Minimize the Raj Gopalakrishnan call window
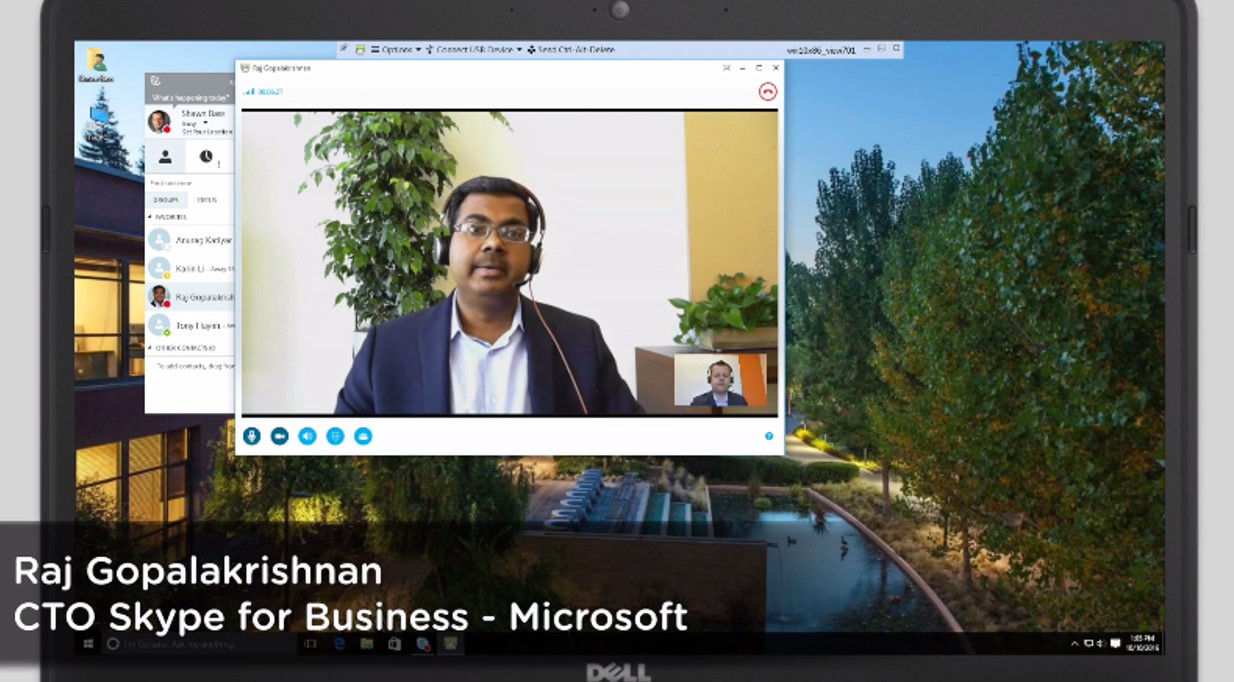This screenshot has width=1234, height=682. pos(743,68)
